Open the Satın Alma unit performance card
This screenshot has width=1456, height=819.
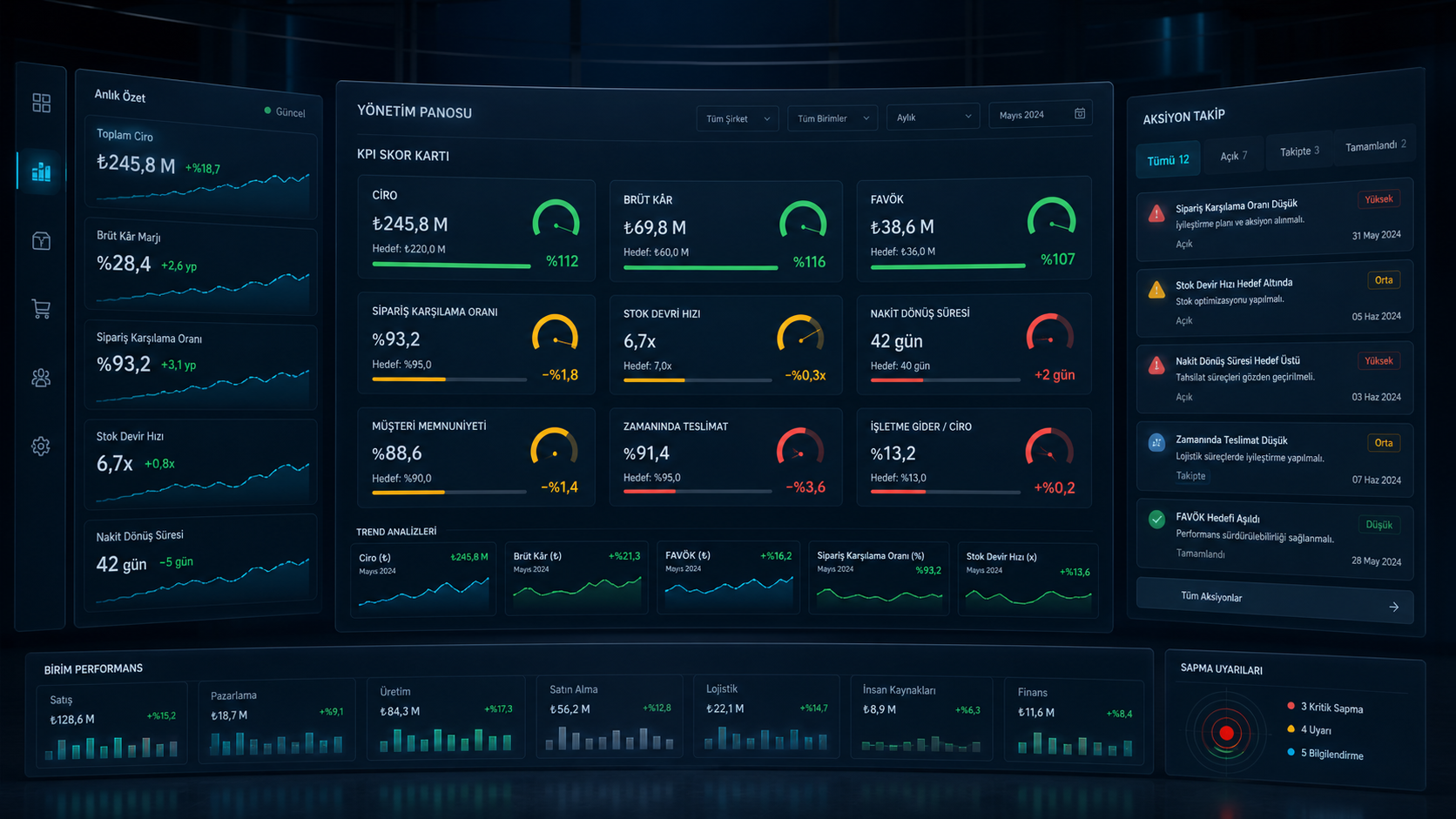pyautogui.click(x=610, y=717)
